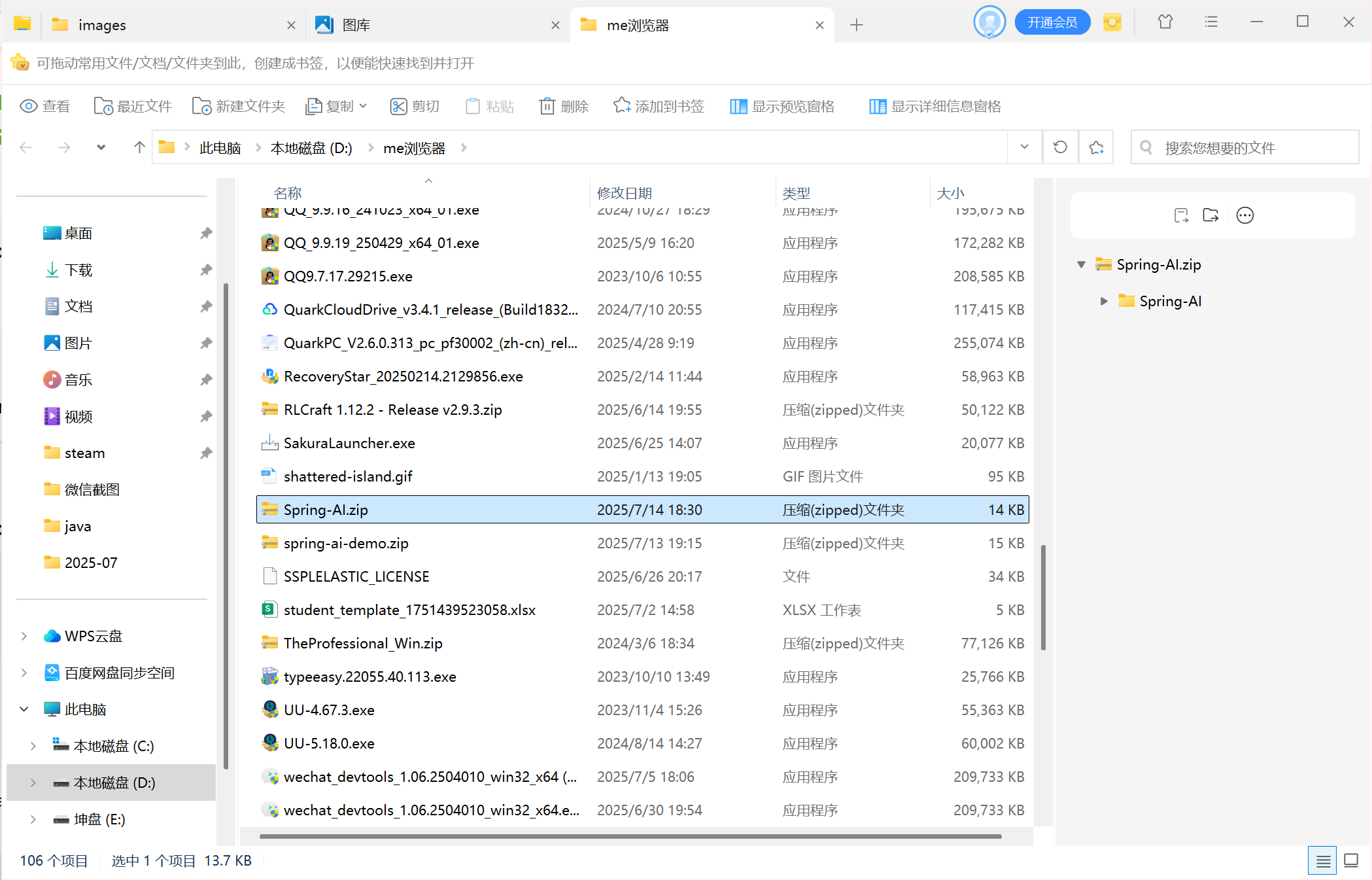This screenshot has height=880, width=1372.
Task: Unpin 视频 from quick access
Action: pyautogui.click(x=206, y=416)
